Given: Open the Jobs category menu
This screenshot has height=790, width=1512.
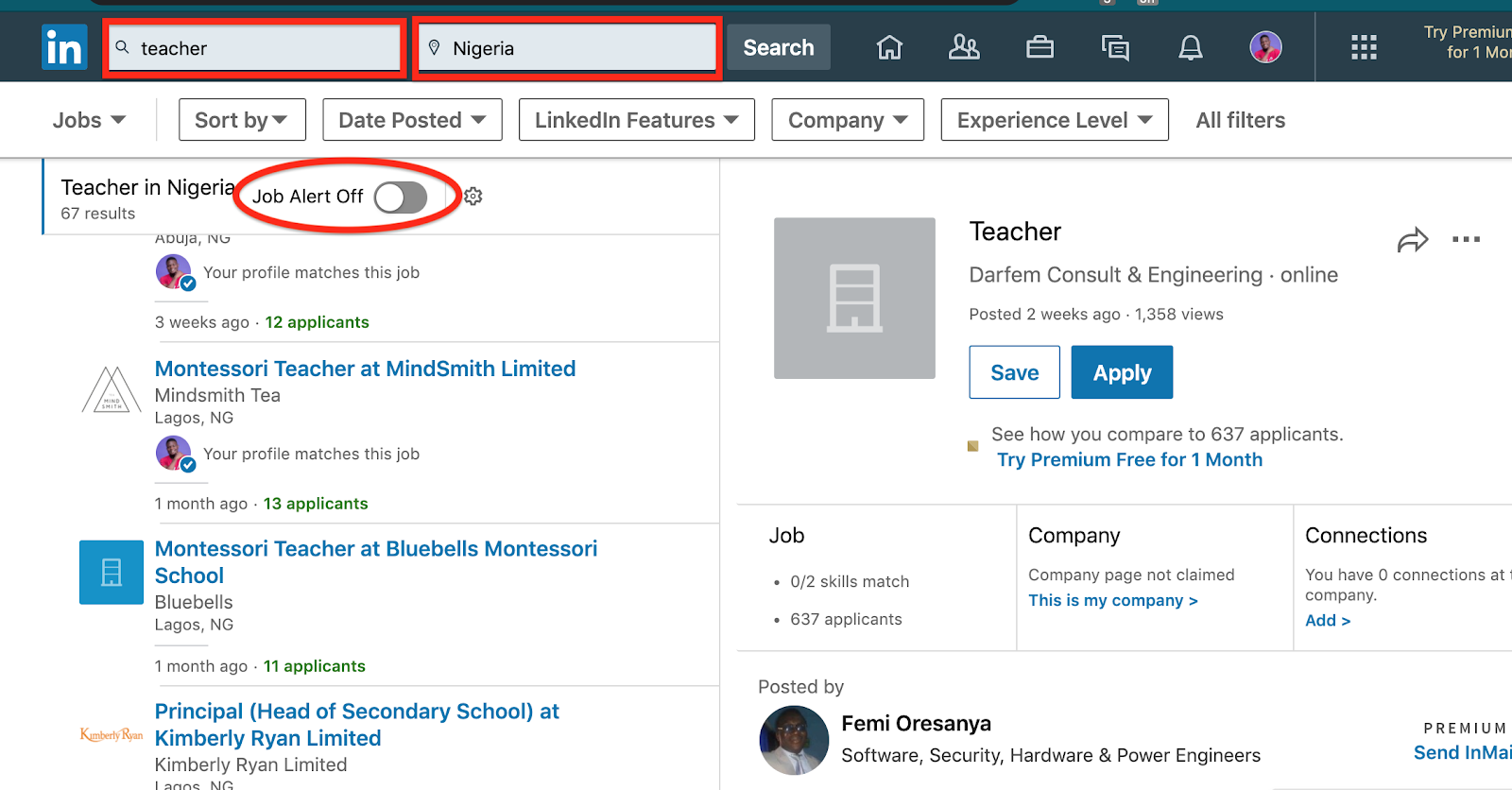Looking at the screenshot, I should [89, 120].
